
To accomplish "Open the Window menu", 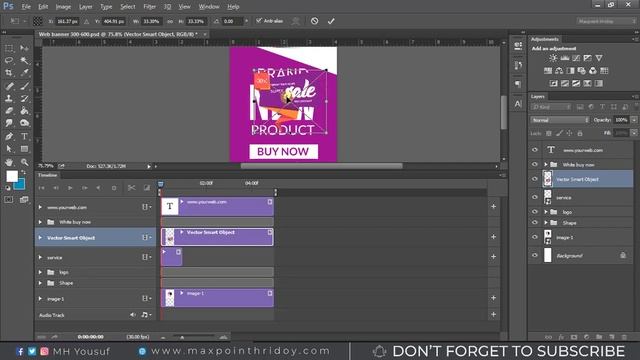I will [x=209, y=7].
